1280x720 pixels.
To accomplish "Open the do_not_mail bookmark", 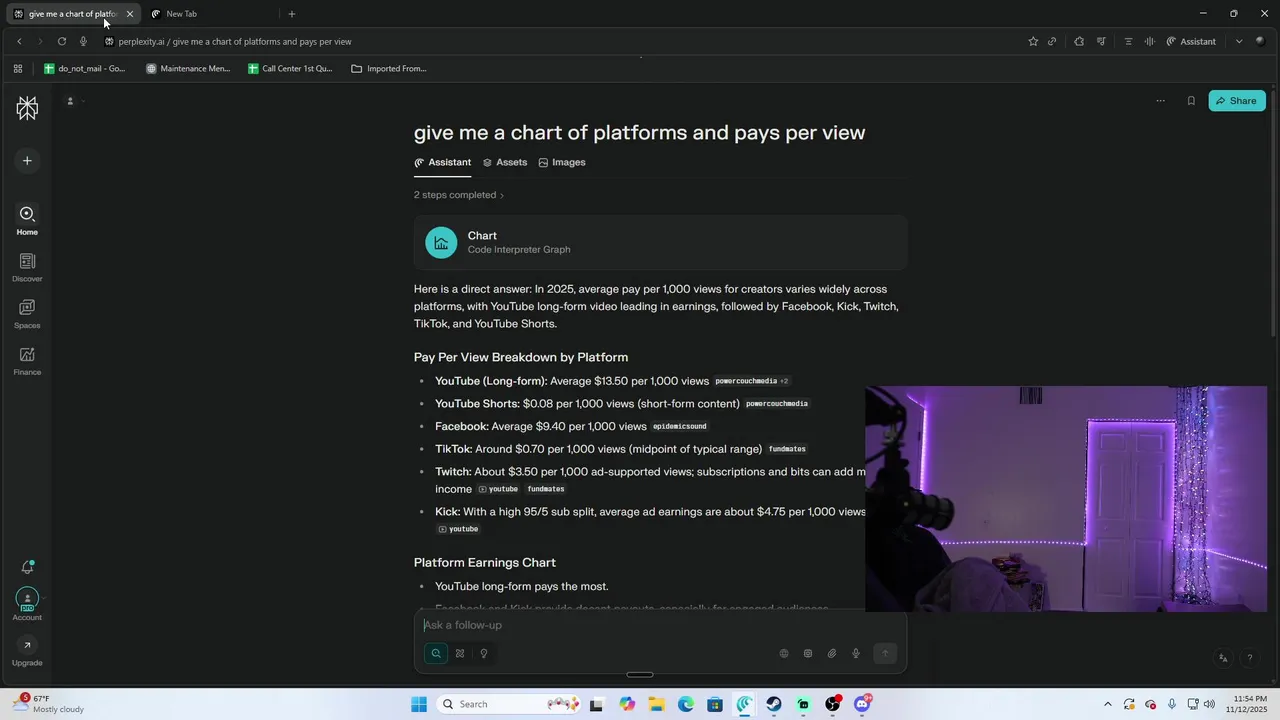I will pyautogui.click(x=85, y=69).
